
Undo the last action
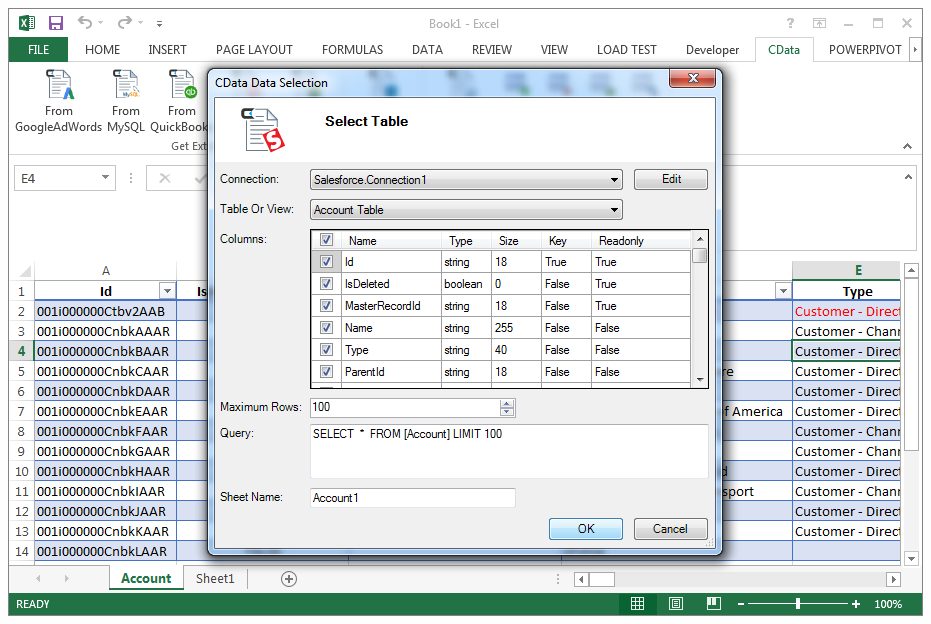(x=85, y=23)
